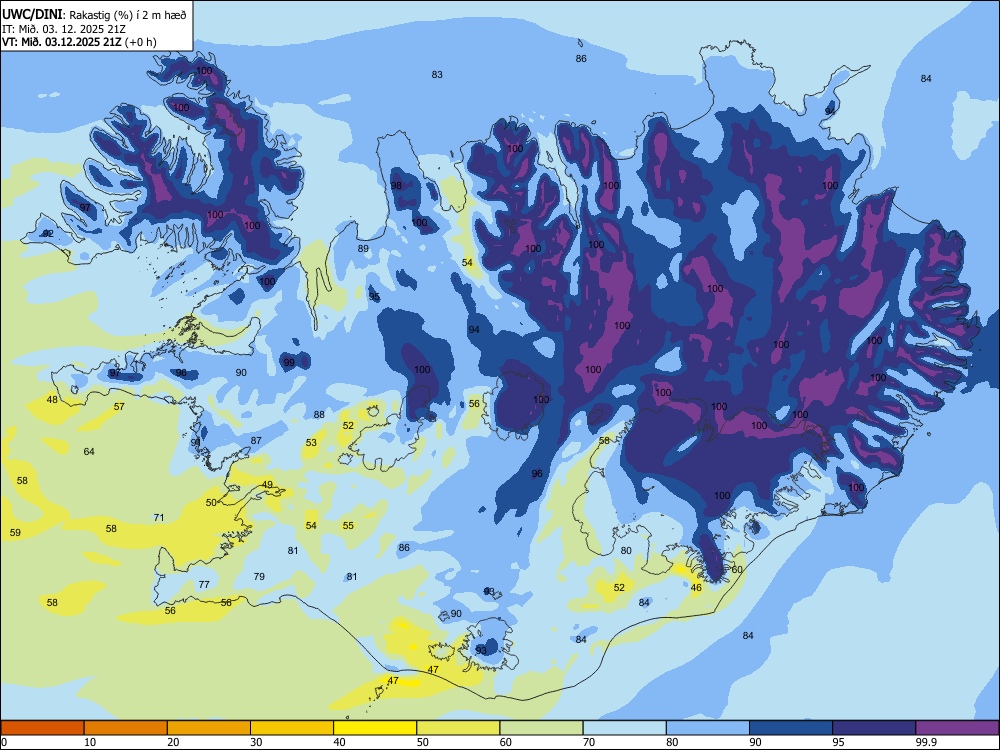Image resolution: width=1000 pixels, height=750 pixels.
Task: Click the 'VT: Mið. 03.12.2025 21Z (+0 h)' line
Action: pos(79,42)
